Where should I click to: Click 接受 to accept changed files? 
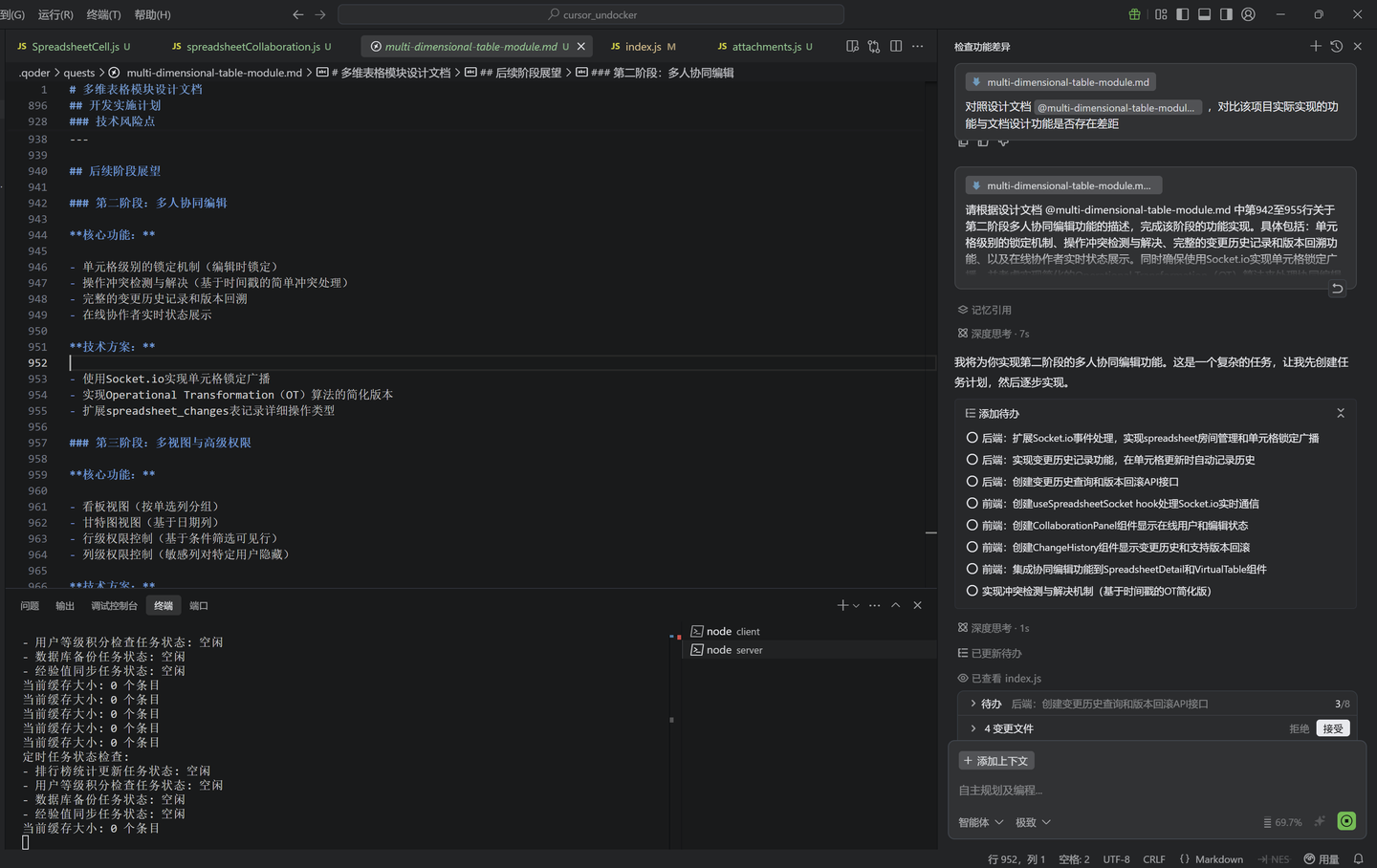tap(1332, 728)
